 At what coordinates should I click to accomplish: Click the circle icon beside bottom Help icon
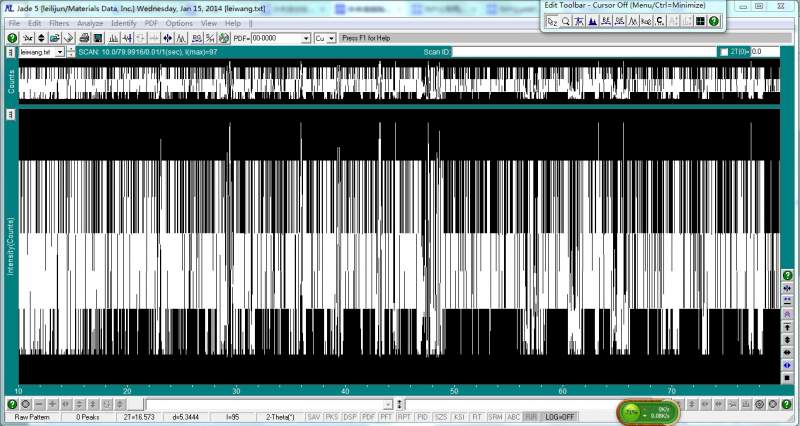coord(26,404)
